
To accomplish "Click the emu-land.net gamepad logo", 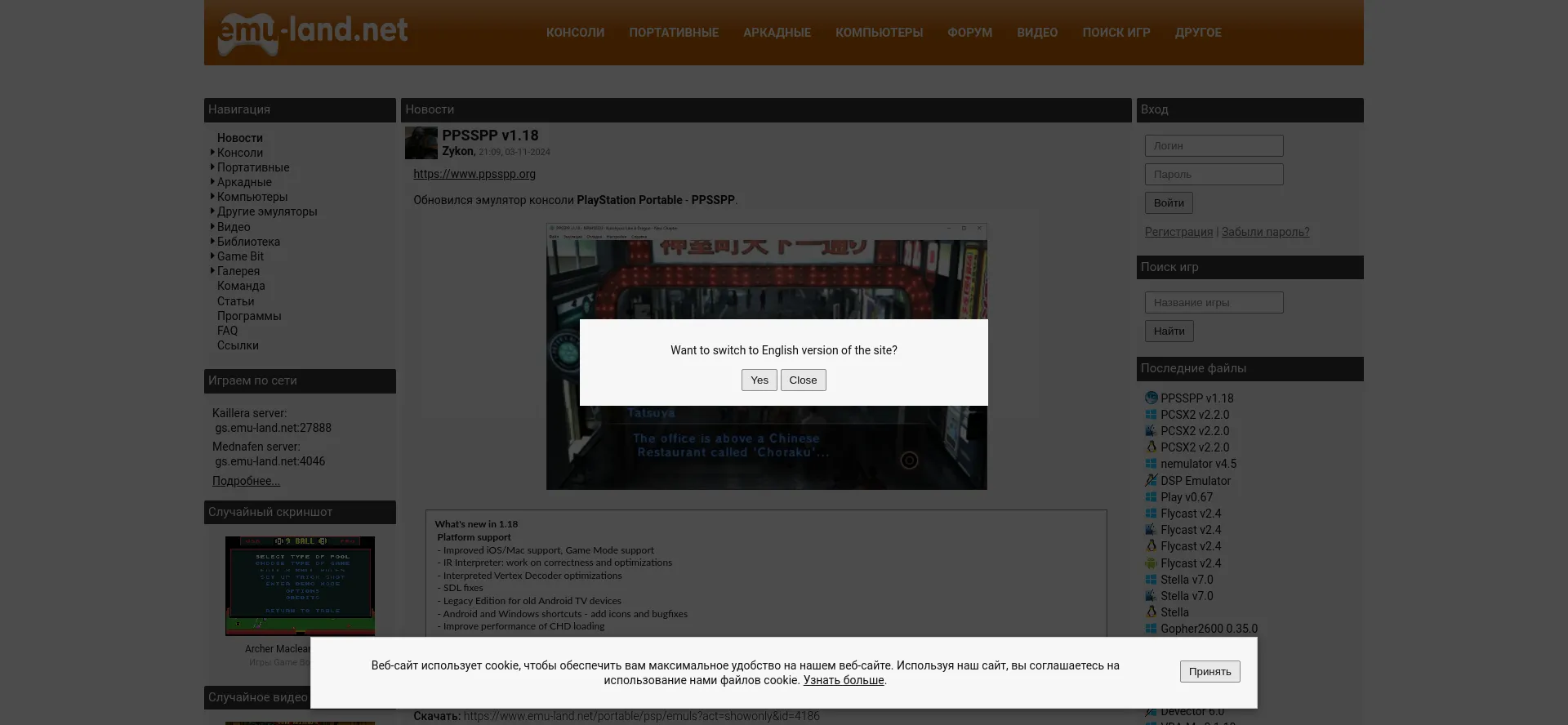I will tap(313, 33).
